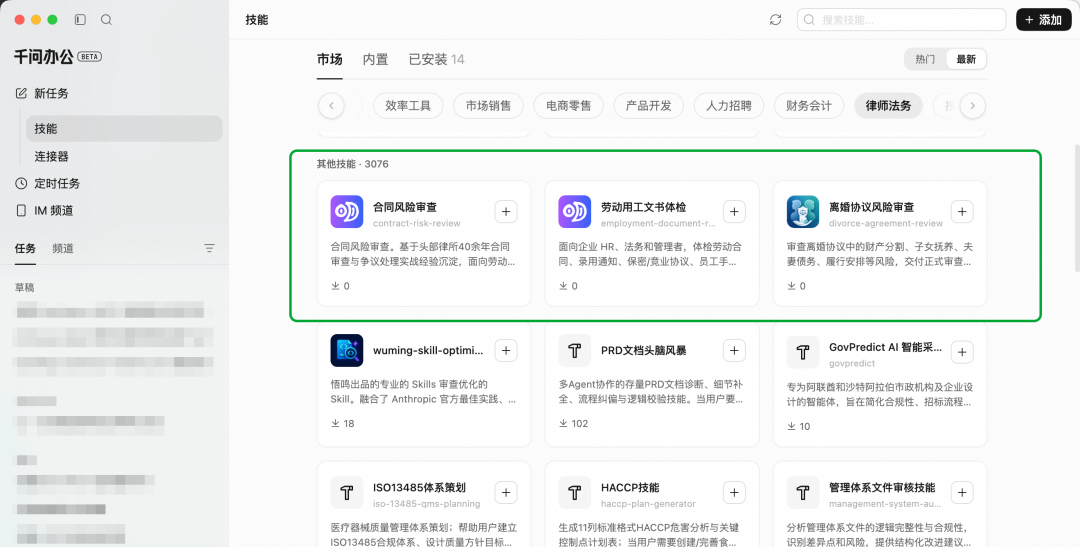
Task: Add GovPredict AI skill with plus
Action: pyautogui.click(x=962, y=352)
